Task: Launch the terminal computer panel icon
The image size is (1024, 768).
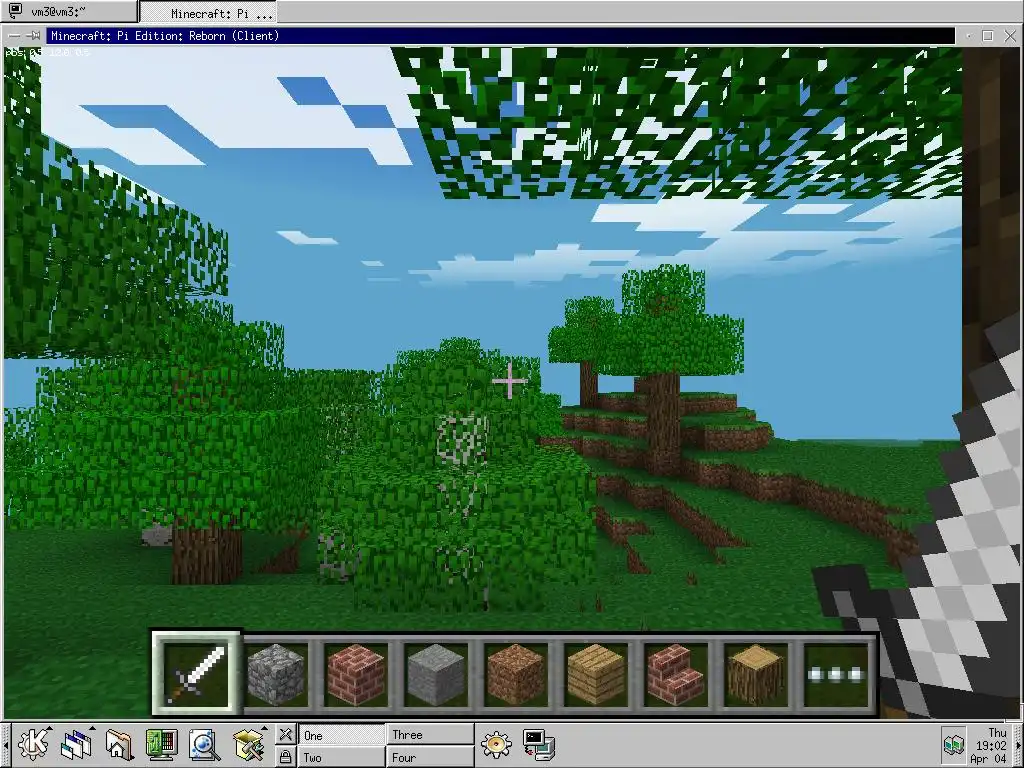Action: [x=539, y=744]
